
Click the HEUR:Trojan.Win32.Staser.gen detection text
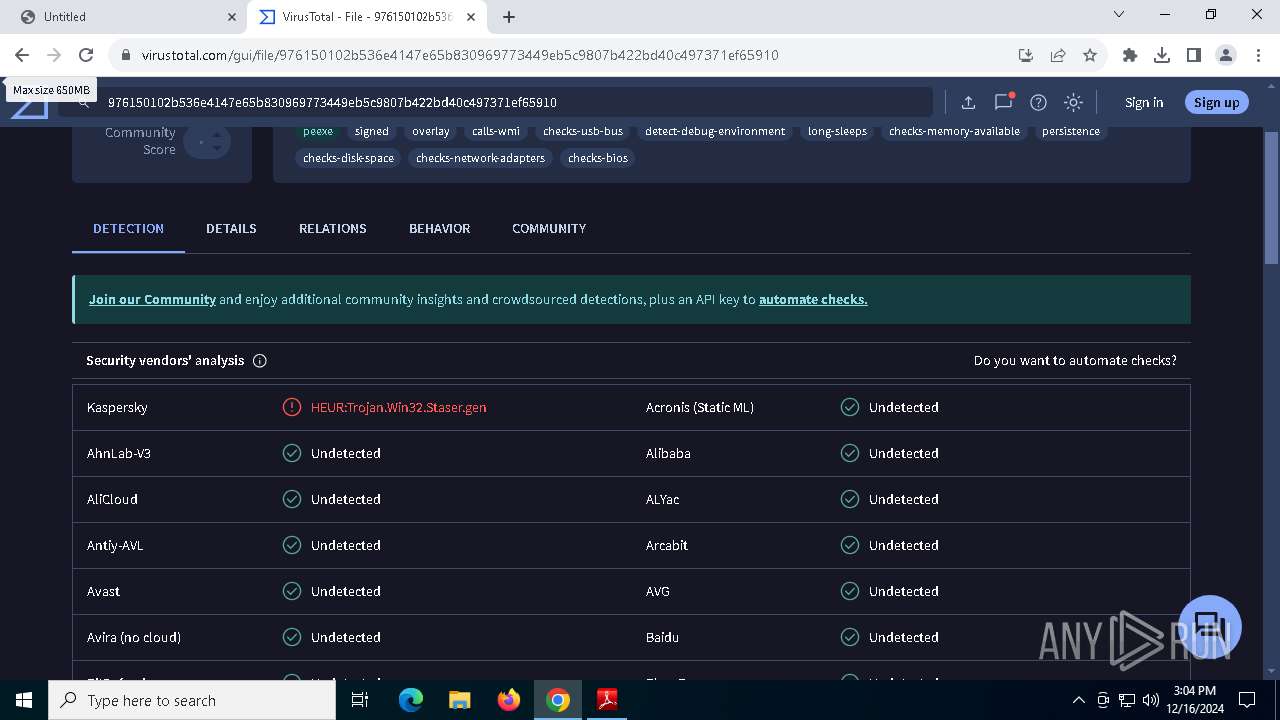398,407
